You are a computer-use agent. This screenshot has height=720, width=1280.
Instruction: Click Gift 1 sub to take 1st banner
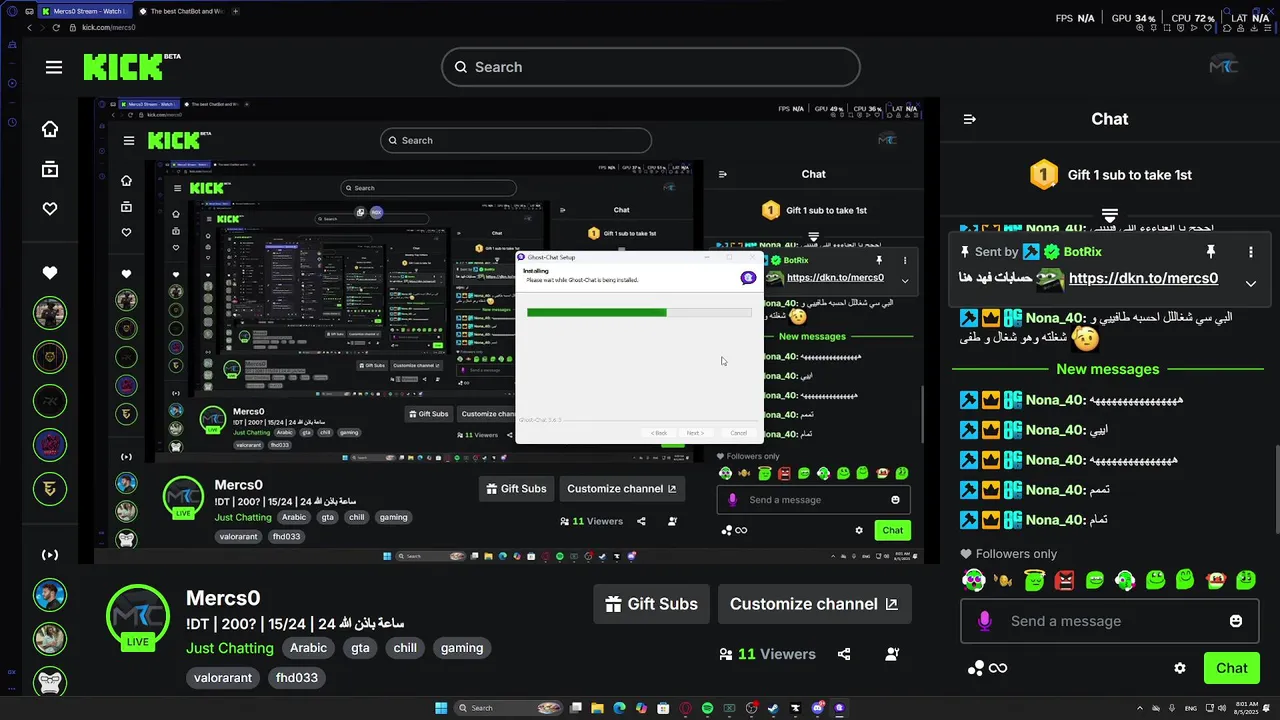[x=1110, y=175]
